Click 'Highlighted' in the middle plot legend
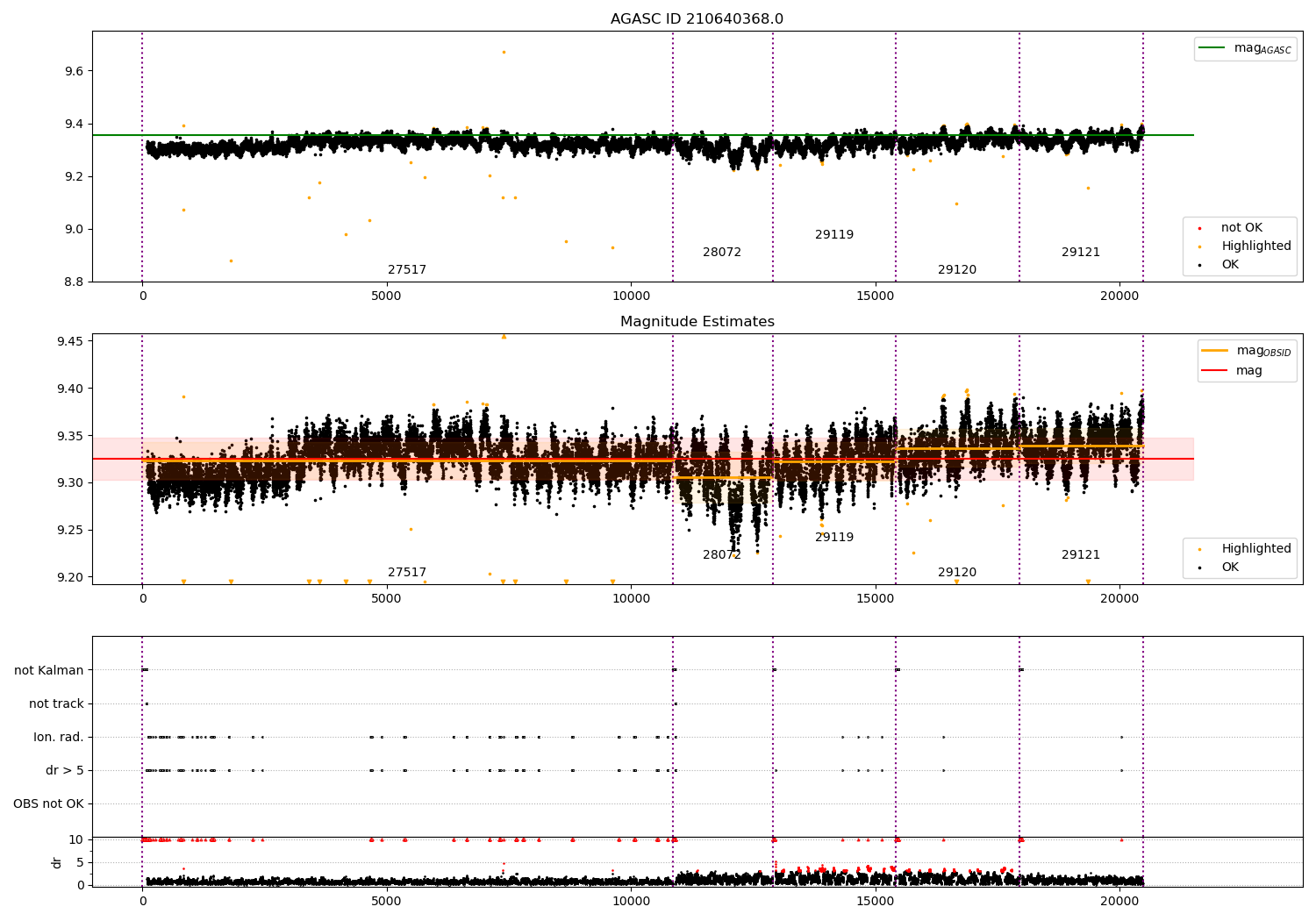The height and width of the screenshot is (921, 1316). tap(1255, 549)
